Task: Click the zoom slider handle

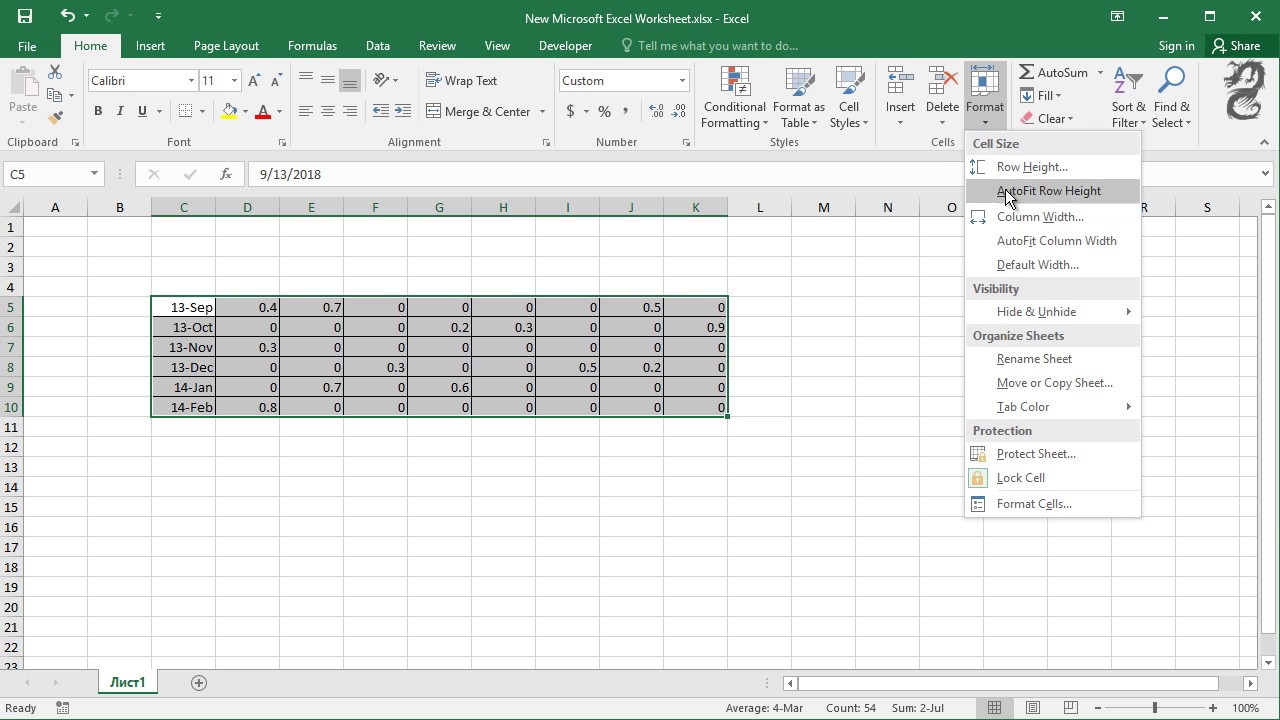Action: (1154, 708)
